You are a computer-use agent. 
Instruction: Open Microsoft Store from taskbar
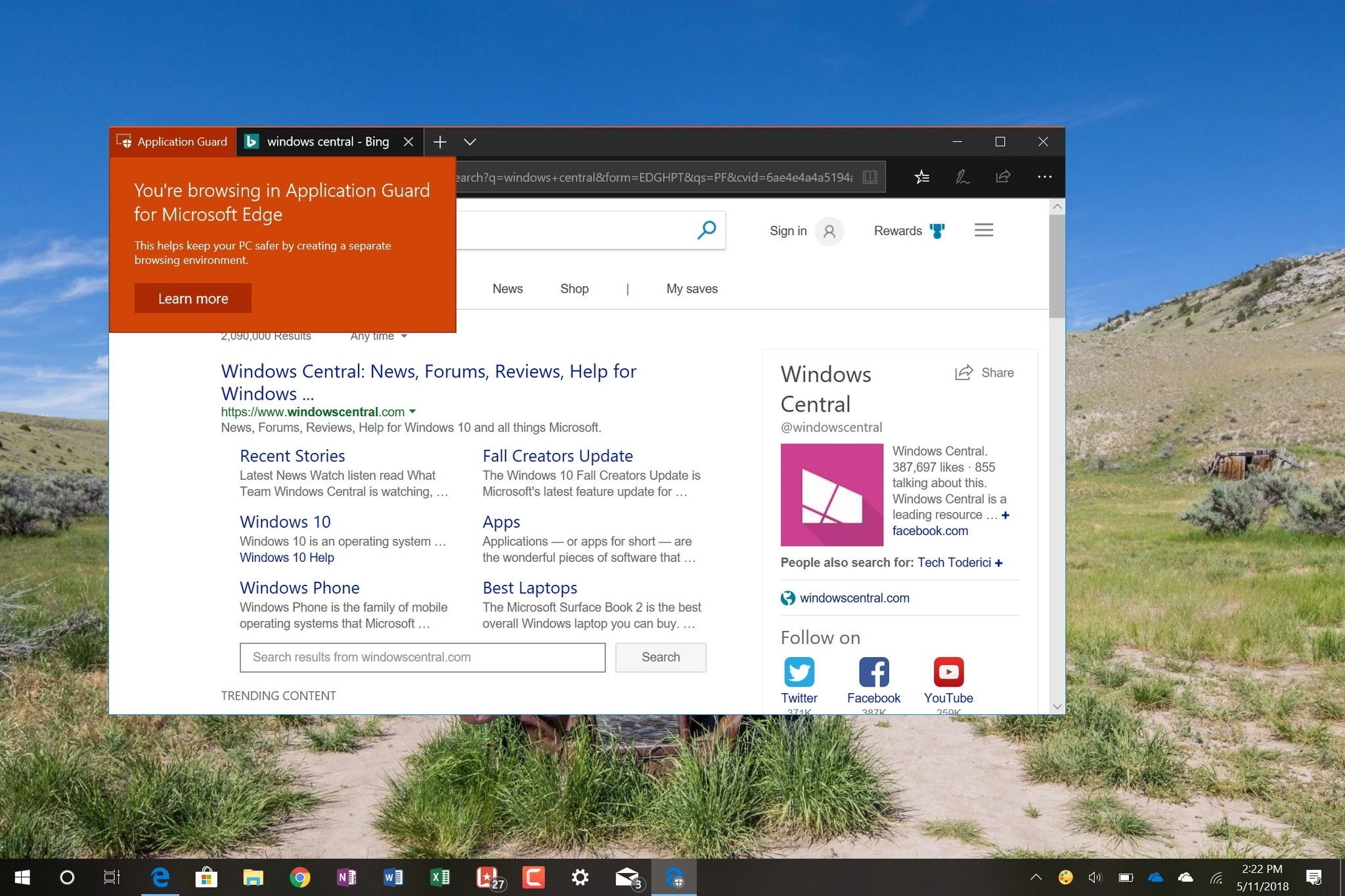[x=206, y=877]
